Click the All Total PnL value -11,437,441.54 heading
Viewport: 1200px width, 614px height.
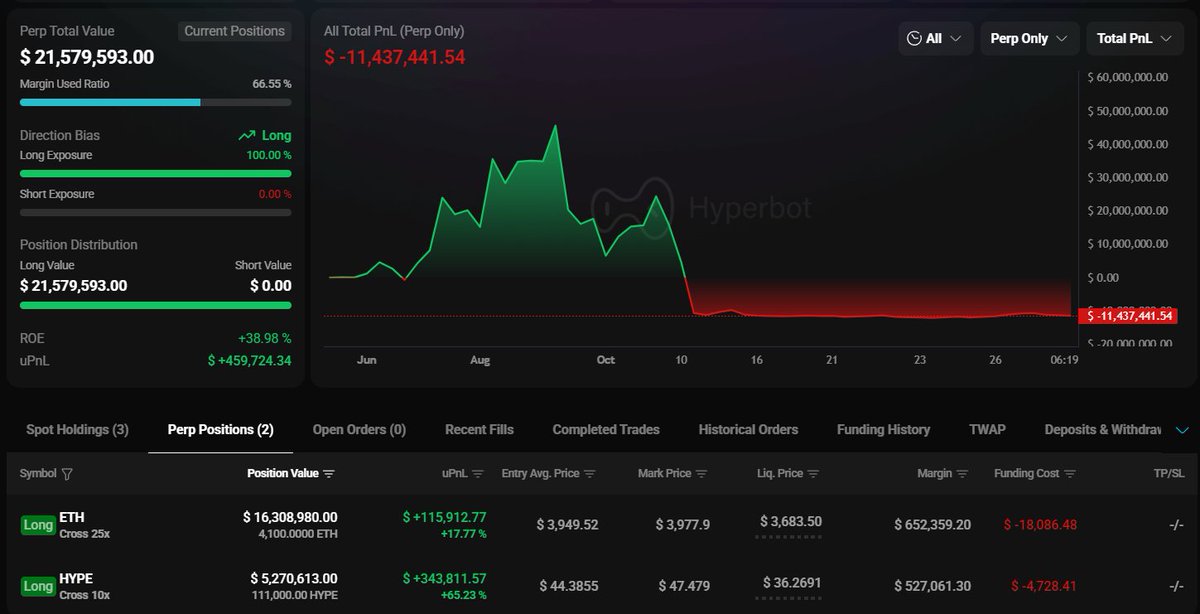(394, 57)
